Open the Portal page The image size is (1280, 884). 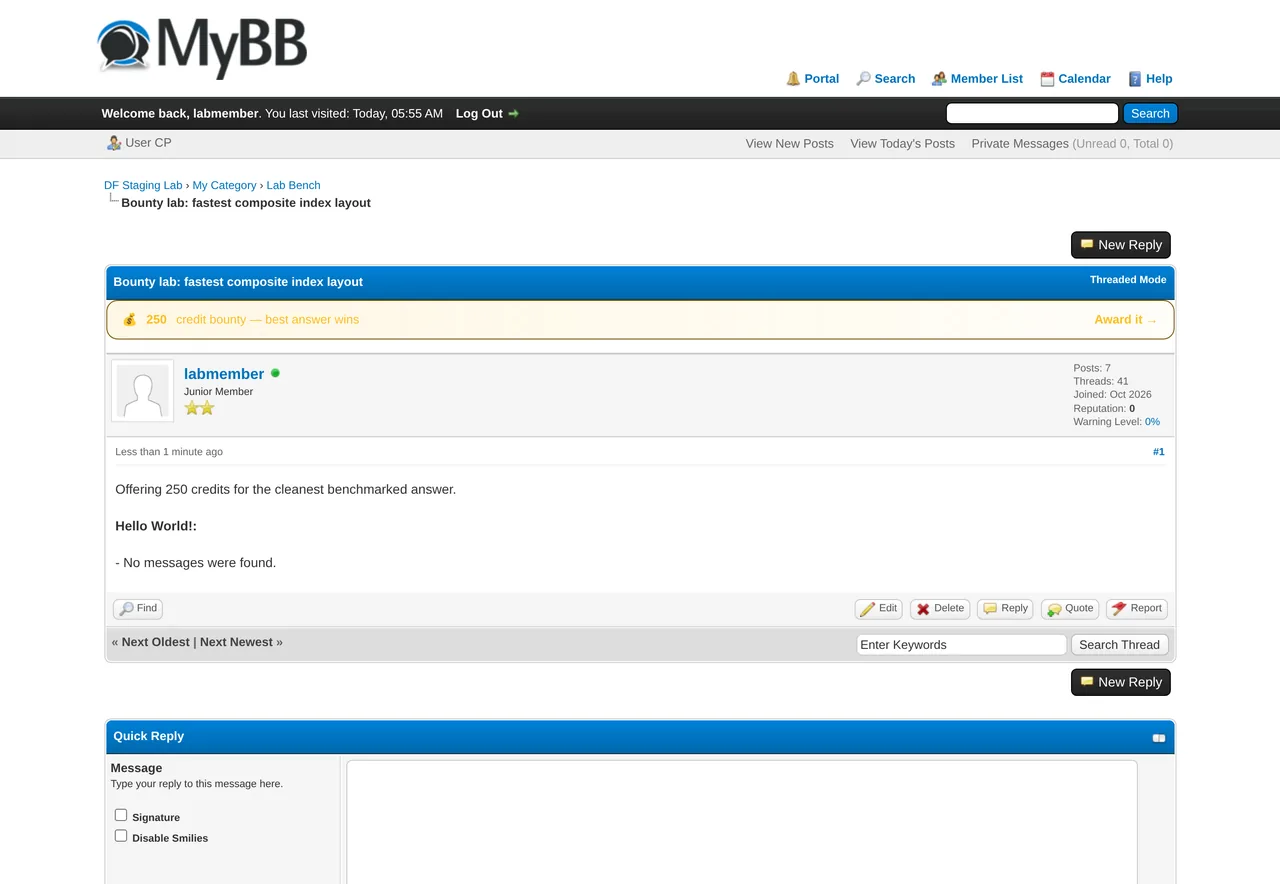click(822, 79)
